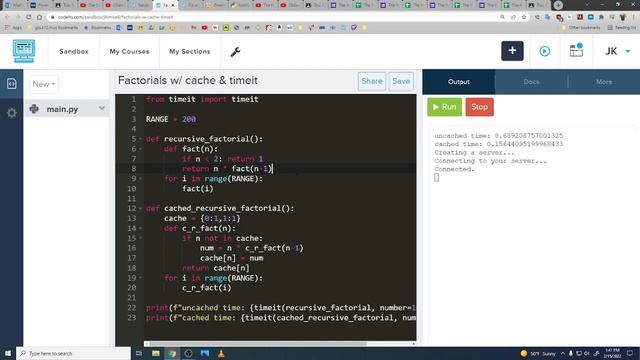Click line 22 print uncached time statement
The image size is (640, 360).
click(x=281, y=308)
